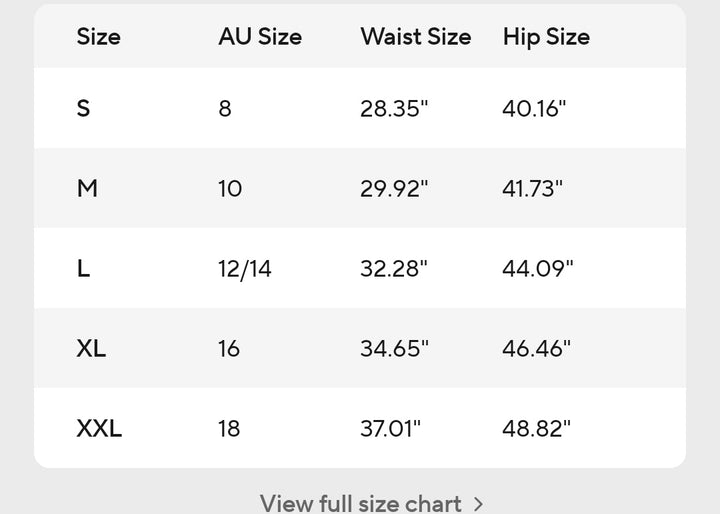Click AU size 8 cell
Image resolution: width=720 pixels, height=514 pixels.
pyautogui.click(x=225, y=108)
